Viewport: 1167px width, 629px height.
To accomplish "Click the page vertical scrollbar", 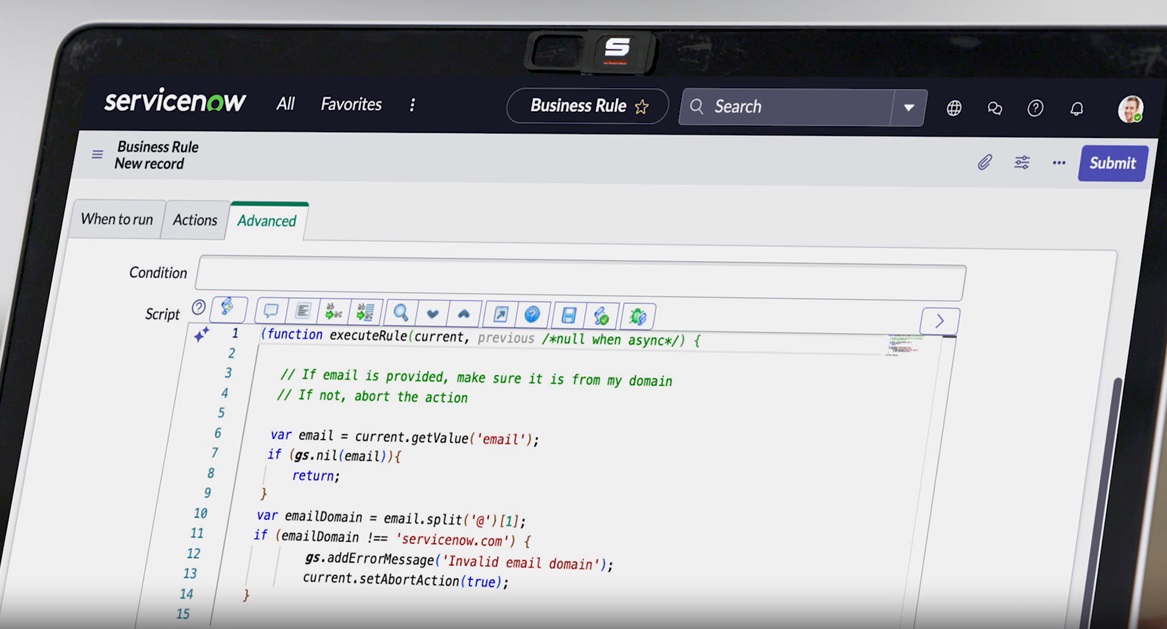I will 1106,503.
